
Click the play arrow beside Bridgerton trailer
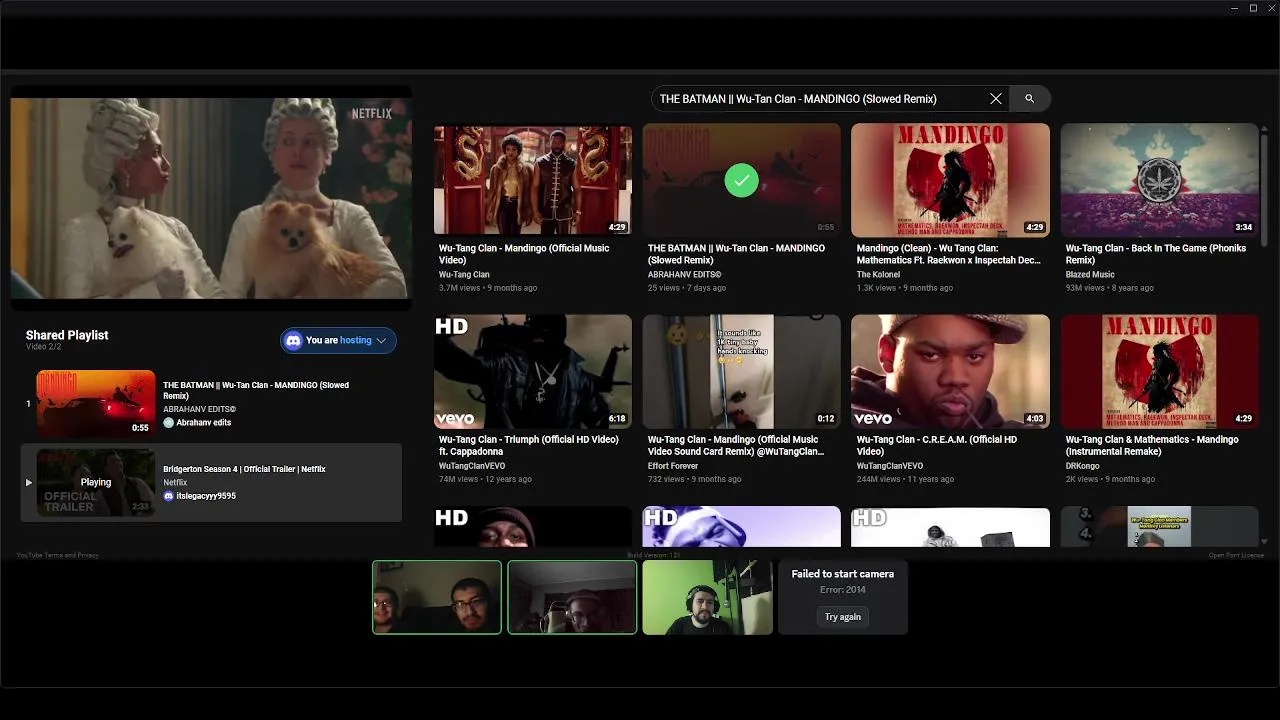point(28,482)
